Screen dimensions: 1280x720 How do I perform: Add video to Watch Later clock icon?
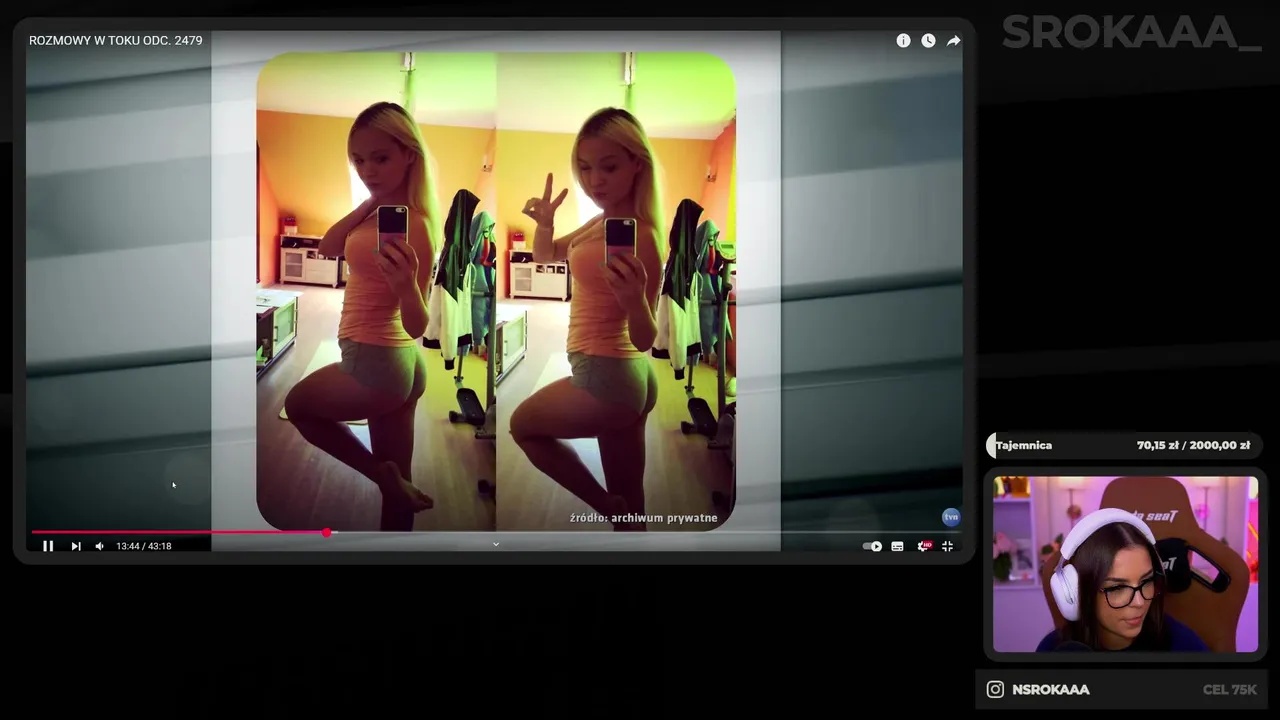[928, 41]
